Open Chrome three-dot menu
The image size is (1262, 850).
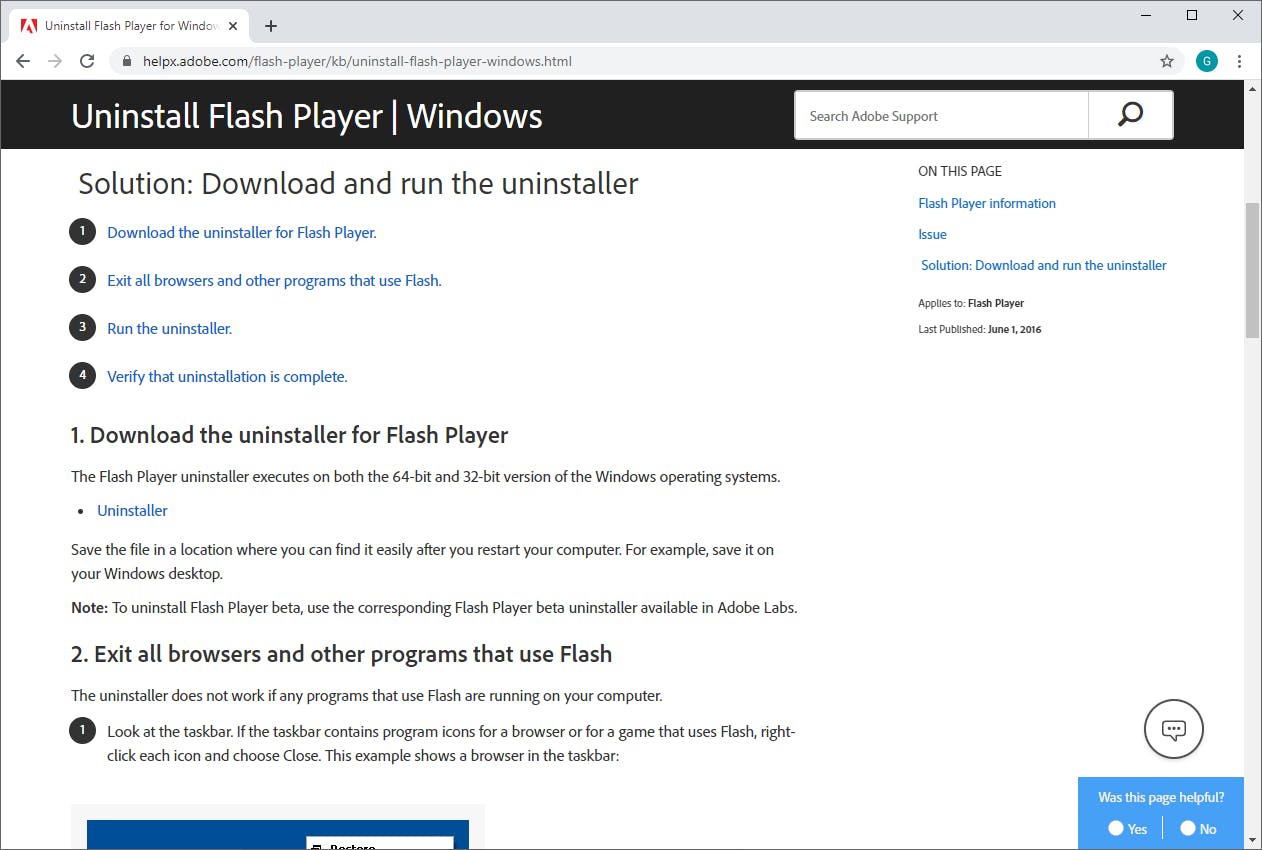pos(1240,61)
